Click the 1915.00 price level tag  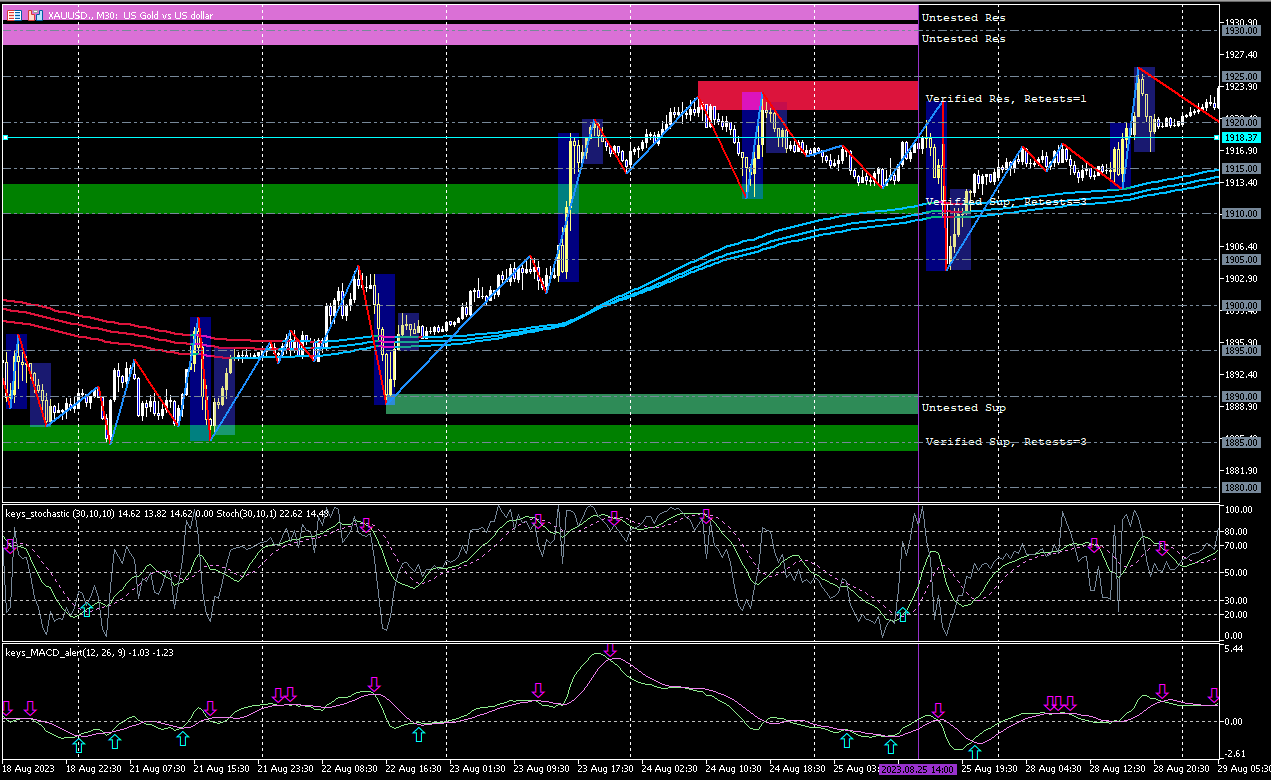(1240, 168)
